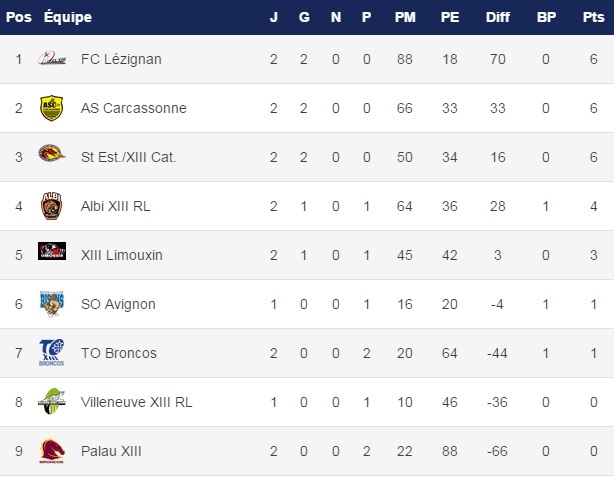Click the XIII Limouxin team logo

[x=51, y=254]
